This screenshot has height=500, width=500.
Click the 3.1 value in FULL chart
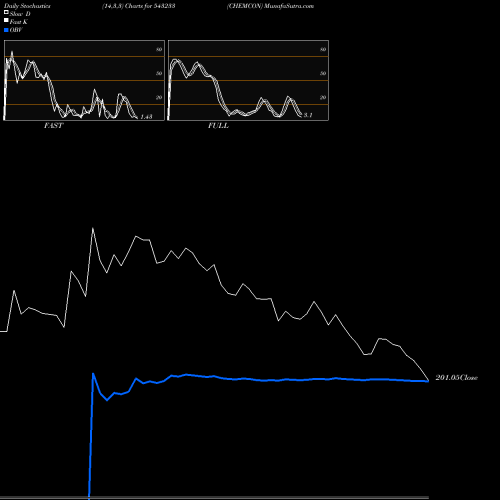click(x=308, y=115)
